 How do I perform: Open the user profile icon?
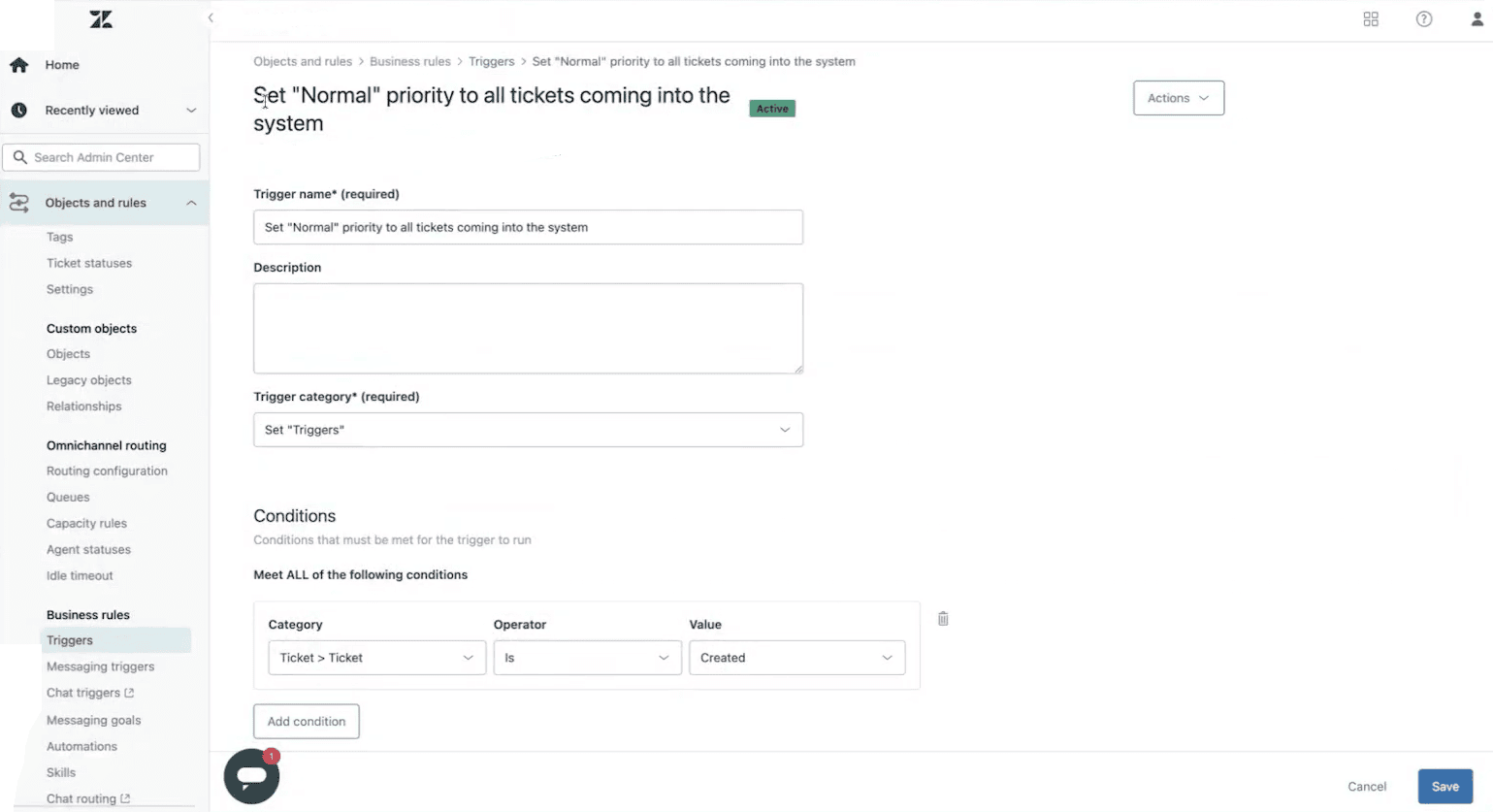[1477, 19]
